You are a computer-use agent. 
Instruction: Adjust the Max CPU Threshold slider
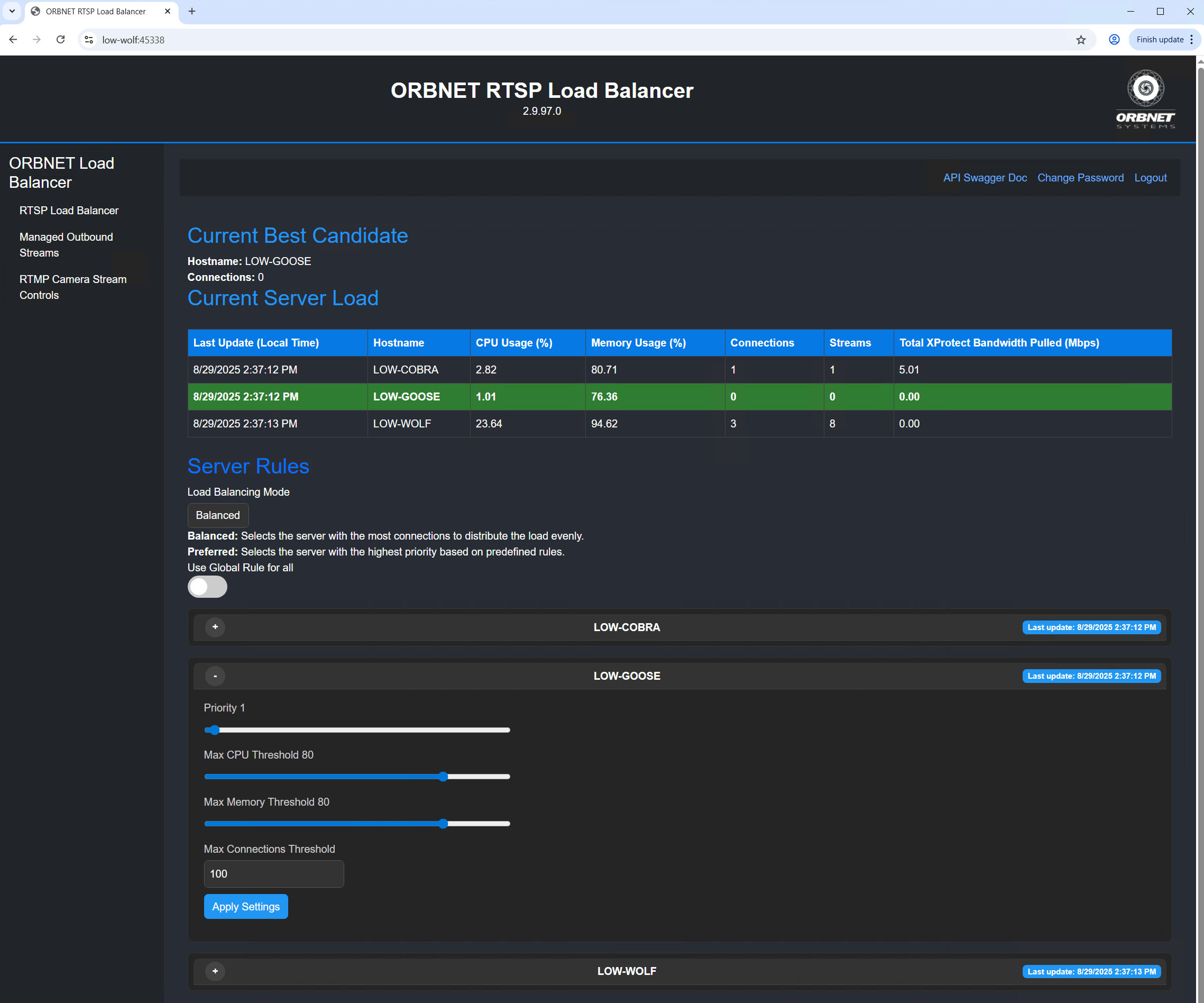click(357, 777)
